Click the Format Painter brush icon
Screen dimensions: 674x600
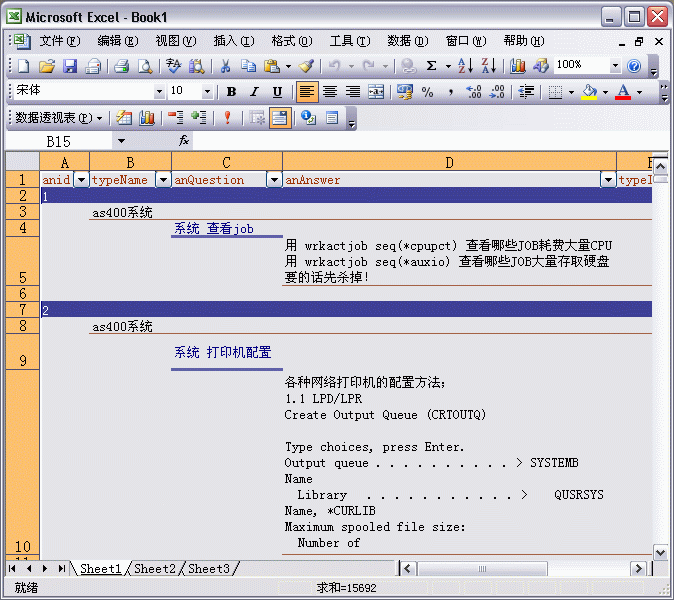[x=306, y=66]
